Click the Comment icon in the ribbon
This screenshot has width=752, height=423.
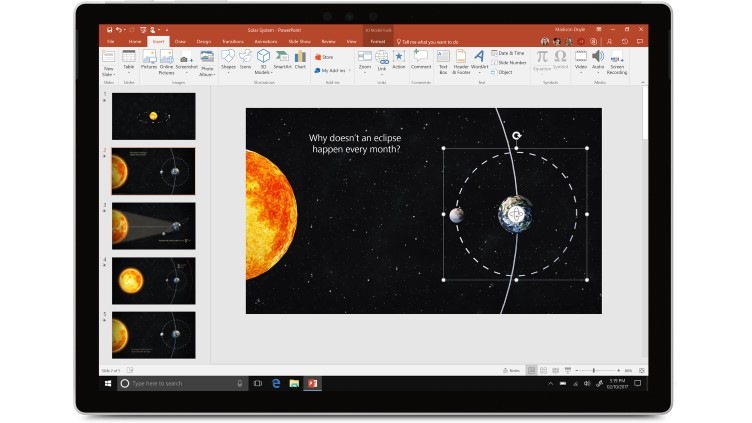click(420, 60)
